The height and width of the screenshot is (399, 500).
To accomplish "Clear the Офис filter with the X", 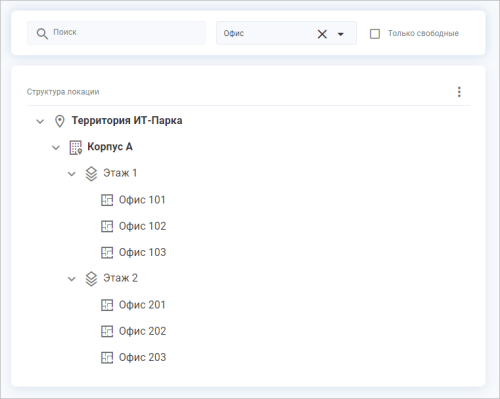I will (322, 34).
